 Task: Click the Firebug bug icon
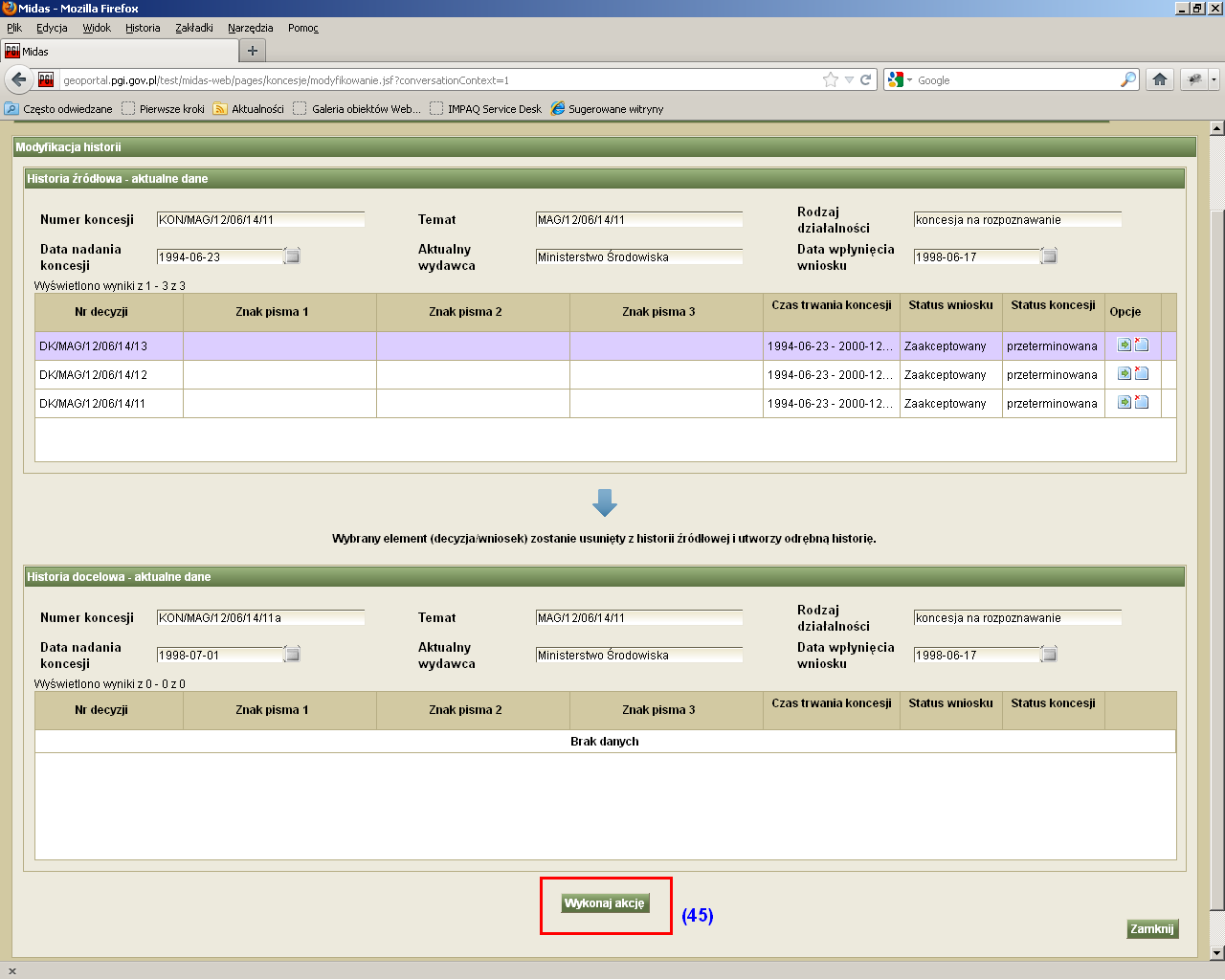click(x=1193, y=80)
